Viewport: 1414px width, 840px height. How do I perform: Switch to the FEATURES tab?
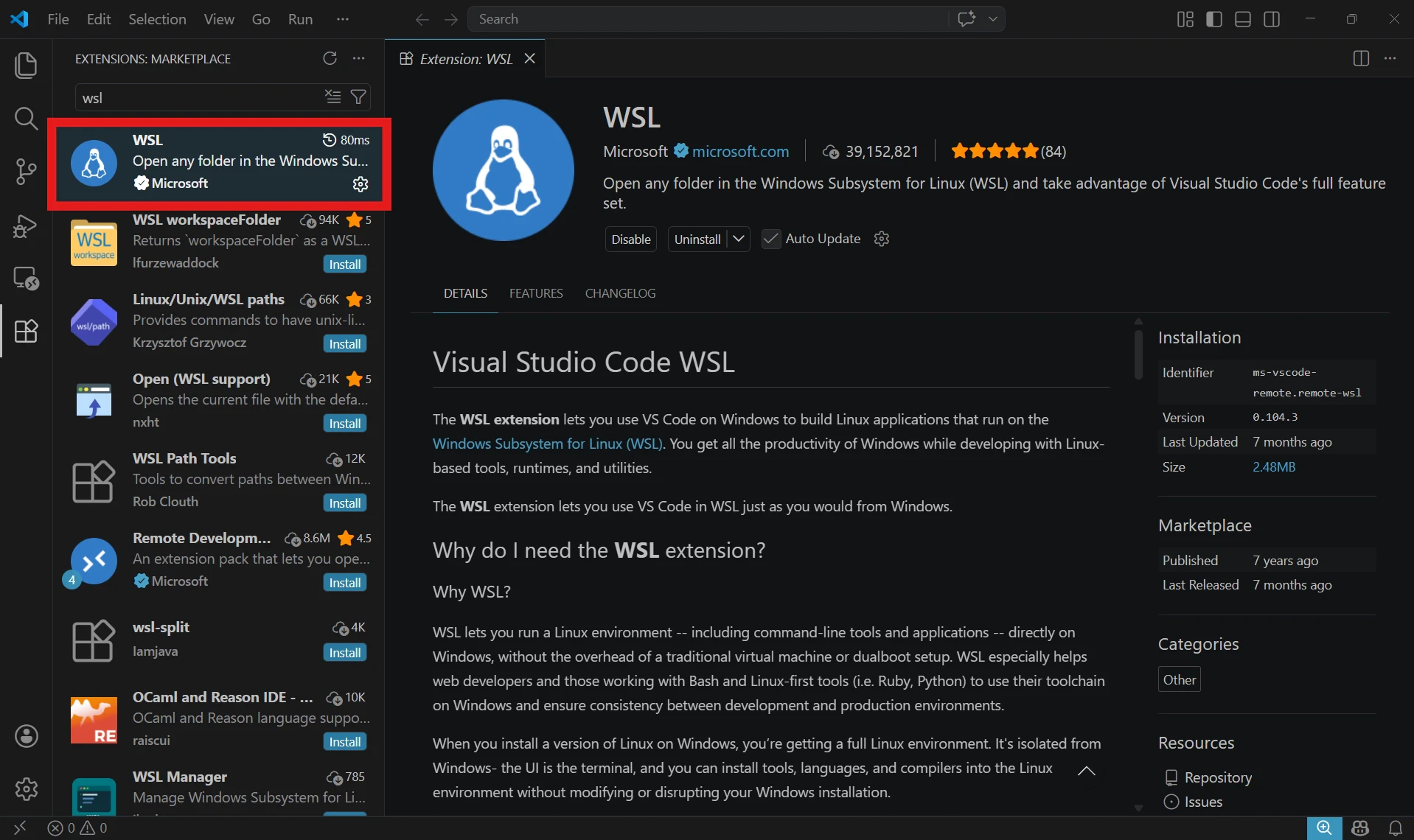pyautogui.click(x=536, y=293)
